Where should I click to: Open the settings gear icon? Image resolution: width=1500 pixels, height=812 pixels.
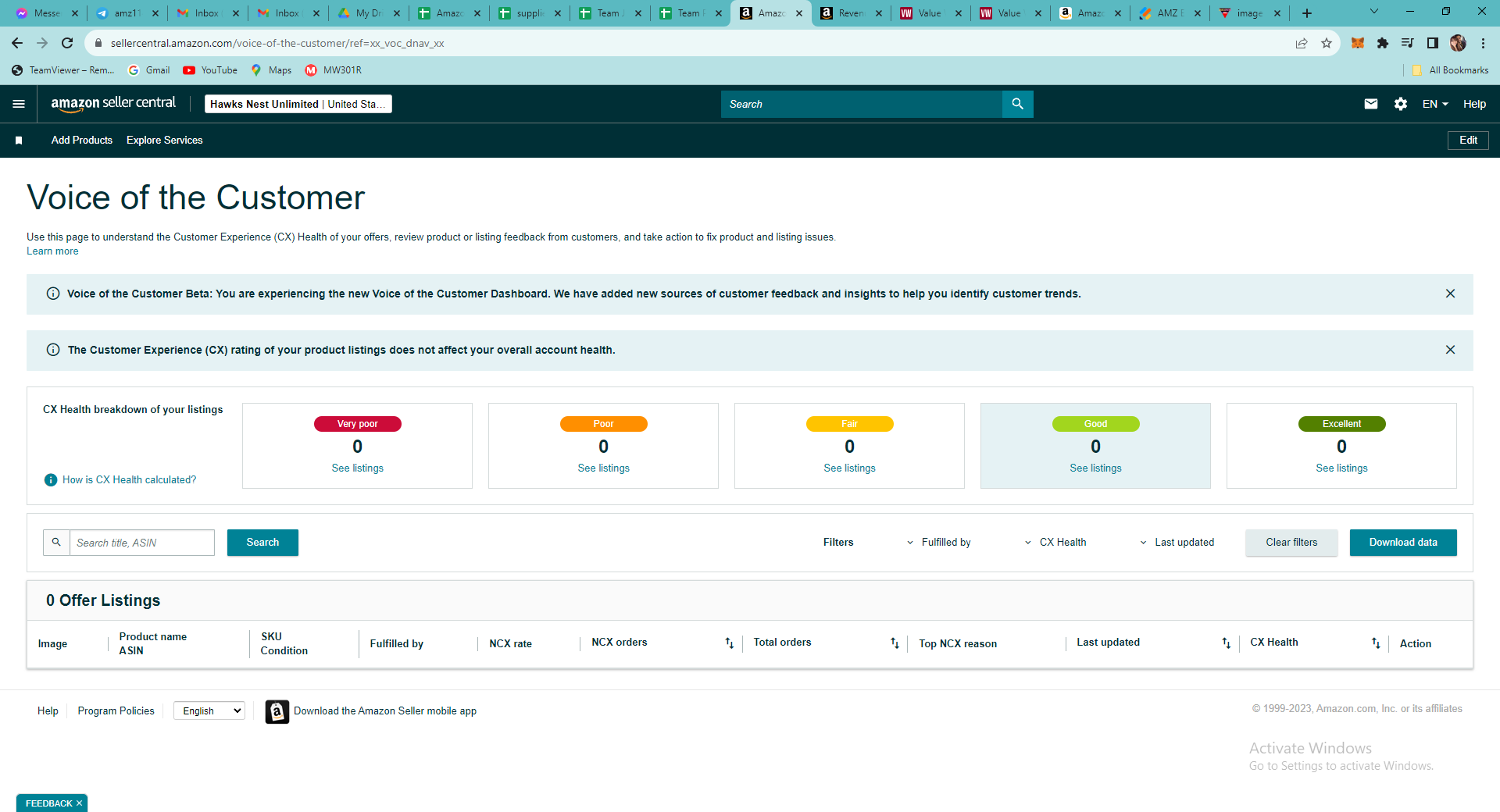[x=1401, y=104]
